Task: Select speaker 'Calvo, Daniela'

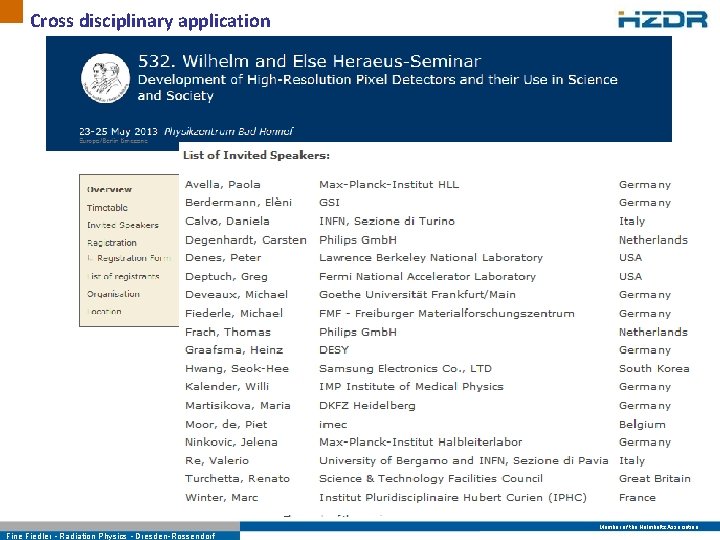Action: 227,221
